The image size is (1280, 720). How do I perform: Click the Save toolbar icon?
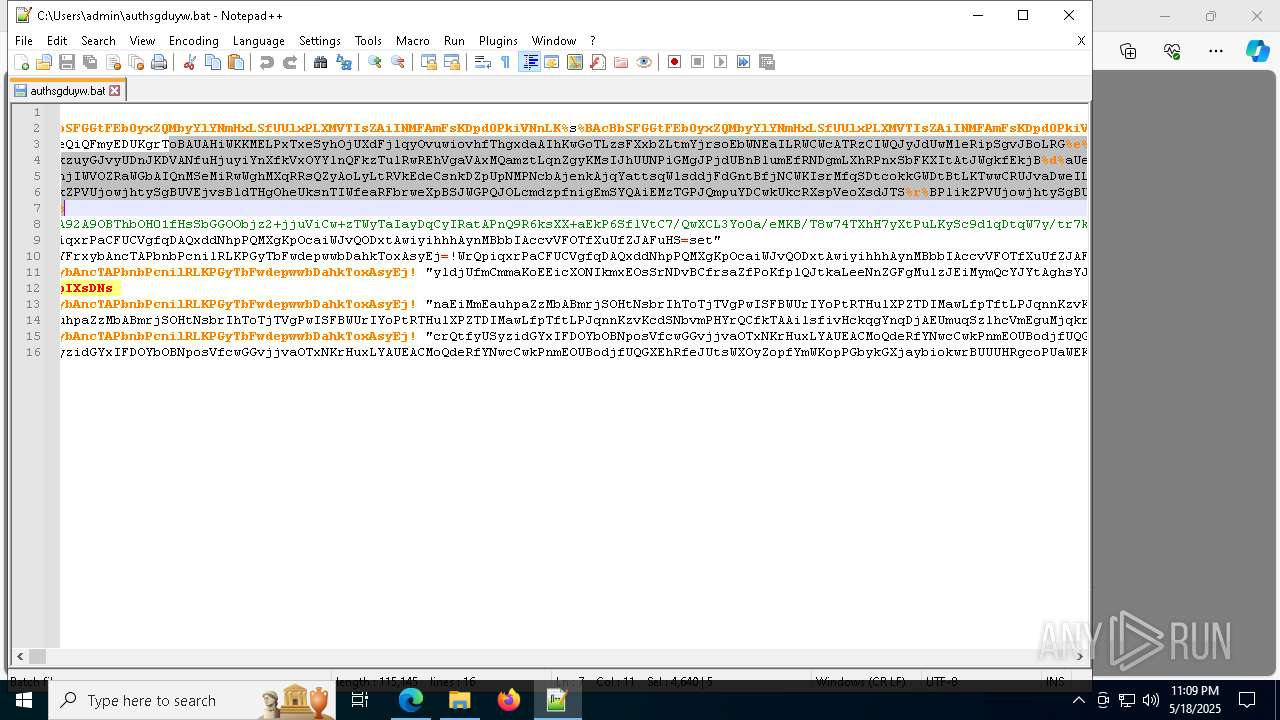click(x=67, y=62)
